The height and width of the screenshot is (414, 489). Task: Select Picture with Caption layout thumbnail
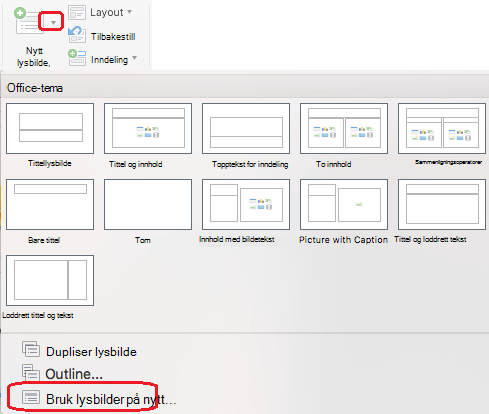click(344, 204)
